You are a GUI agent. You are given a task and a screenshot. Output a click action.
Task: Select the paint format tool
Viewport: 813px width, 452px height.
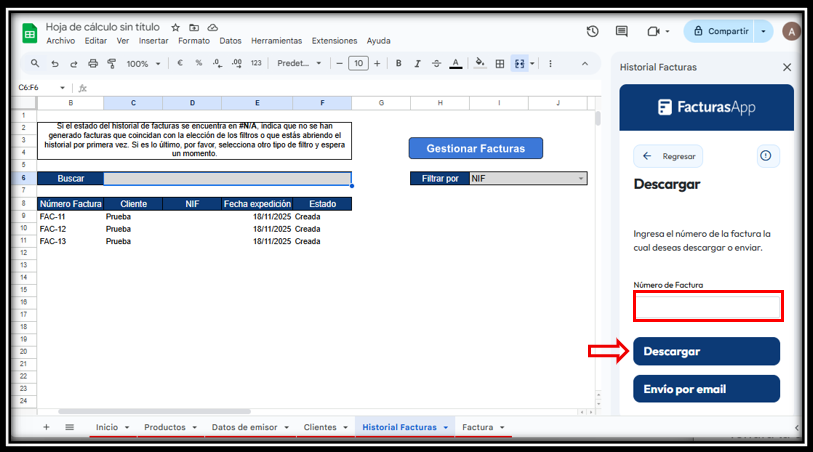(x=112, y=63)
